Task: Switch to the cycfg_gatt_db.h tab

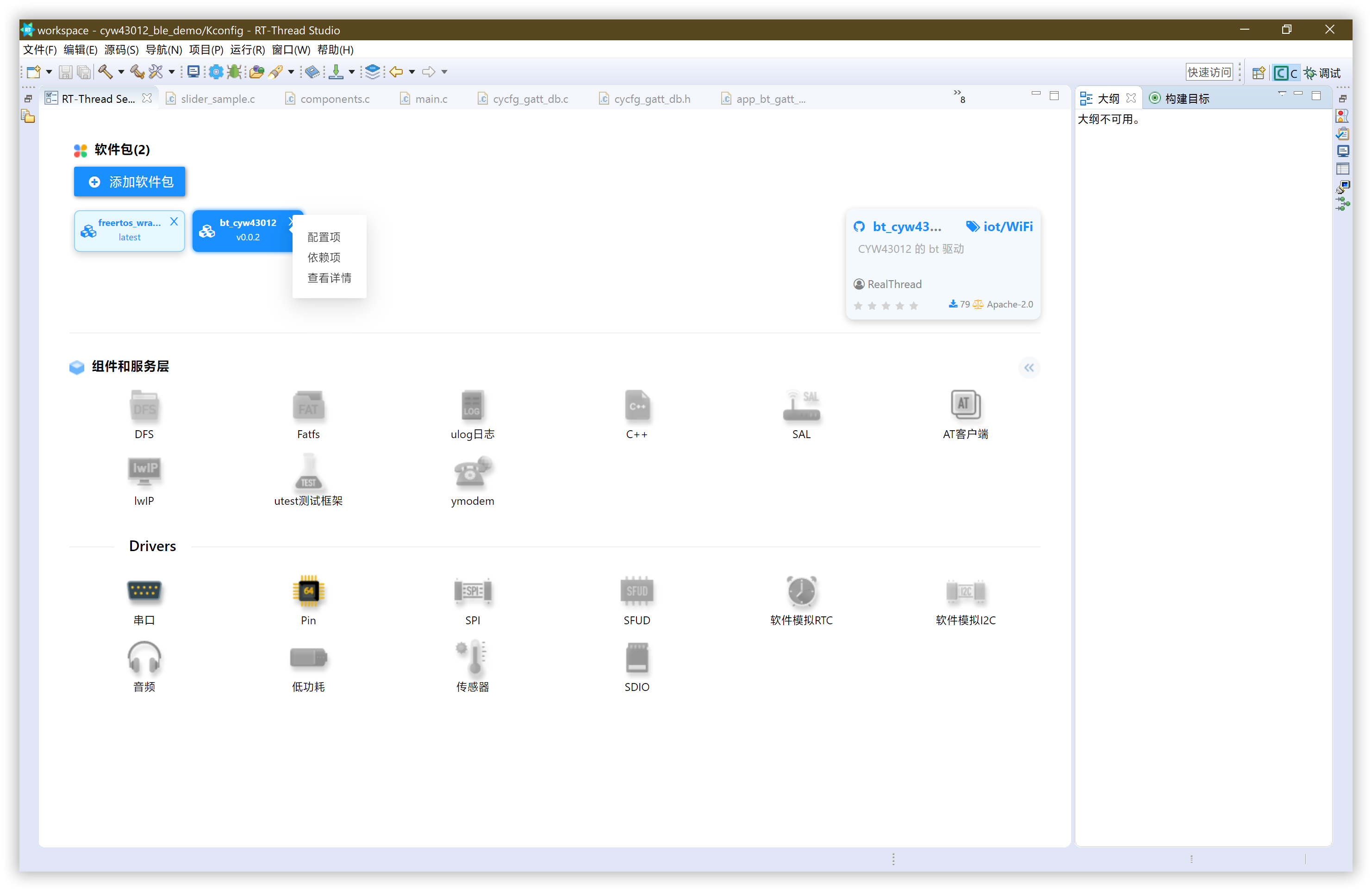Action: [x=644, y=99]
